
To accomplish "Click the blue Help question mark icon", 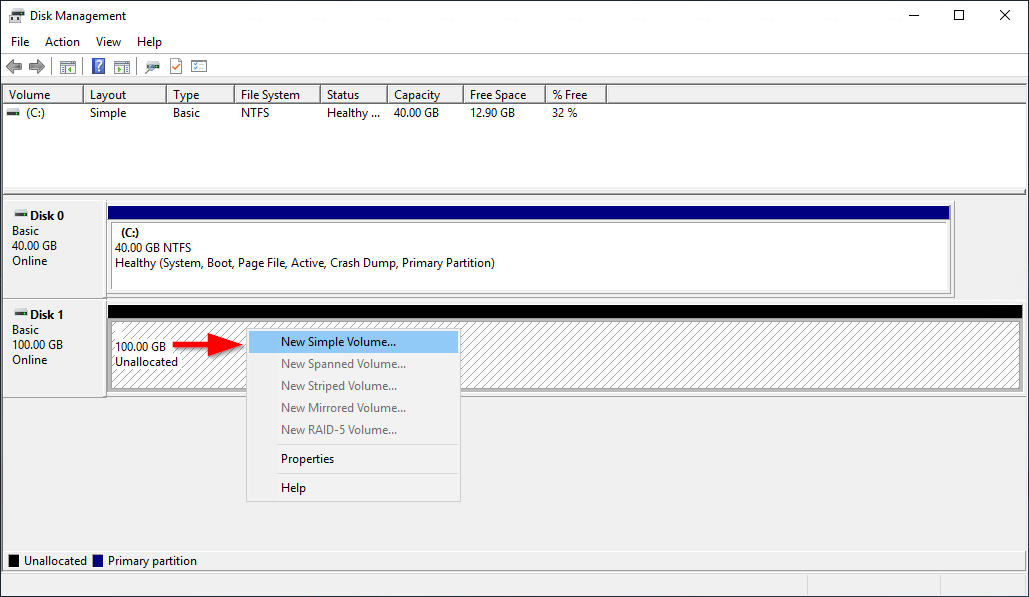I will pyautogui.click(x=98, y=67).
